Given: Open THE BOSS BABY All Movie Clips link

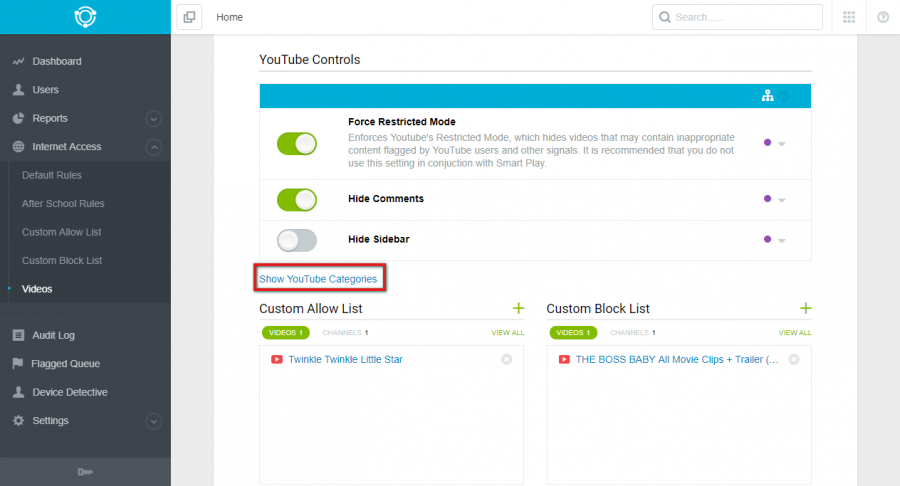Looking at the screenshot, I should 677,359.
